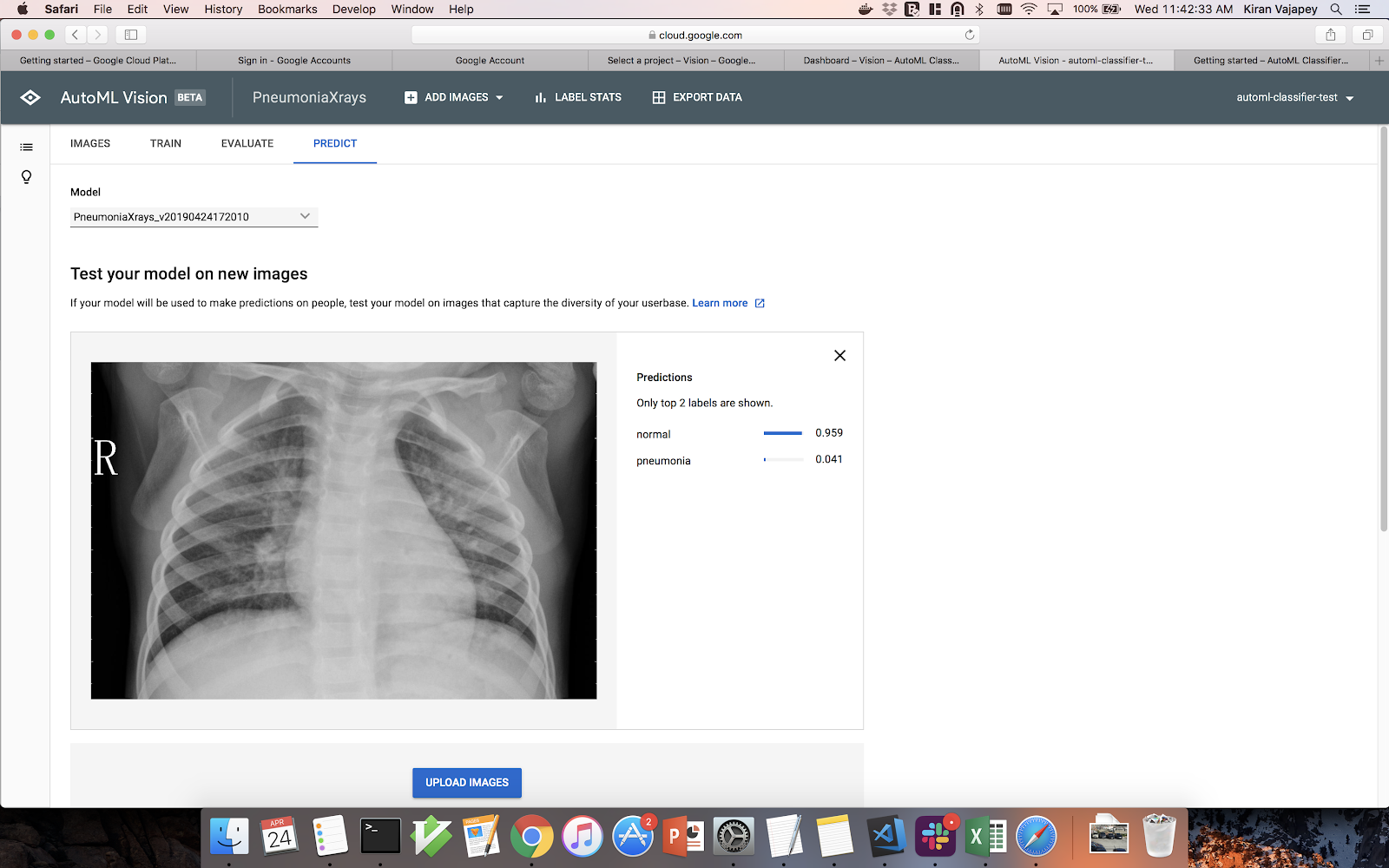This screenshot has width=1389, height=868.
Task: Click the lightbulb icon in sidebar
Action: click(27, 177)
